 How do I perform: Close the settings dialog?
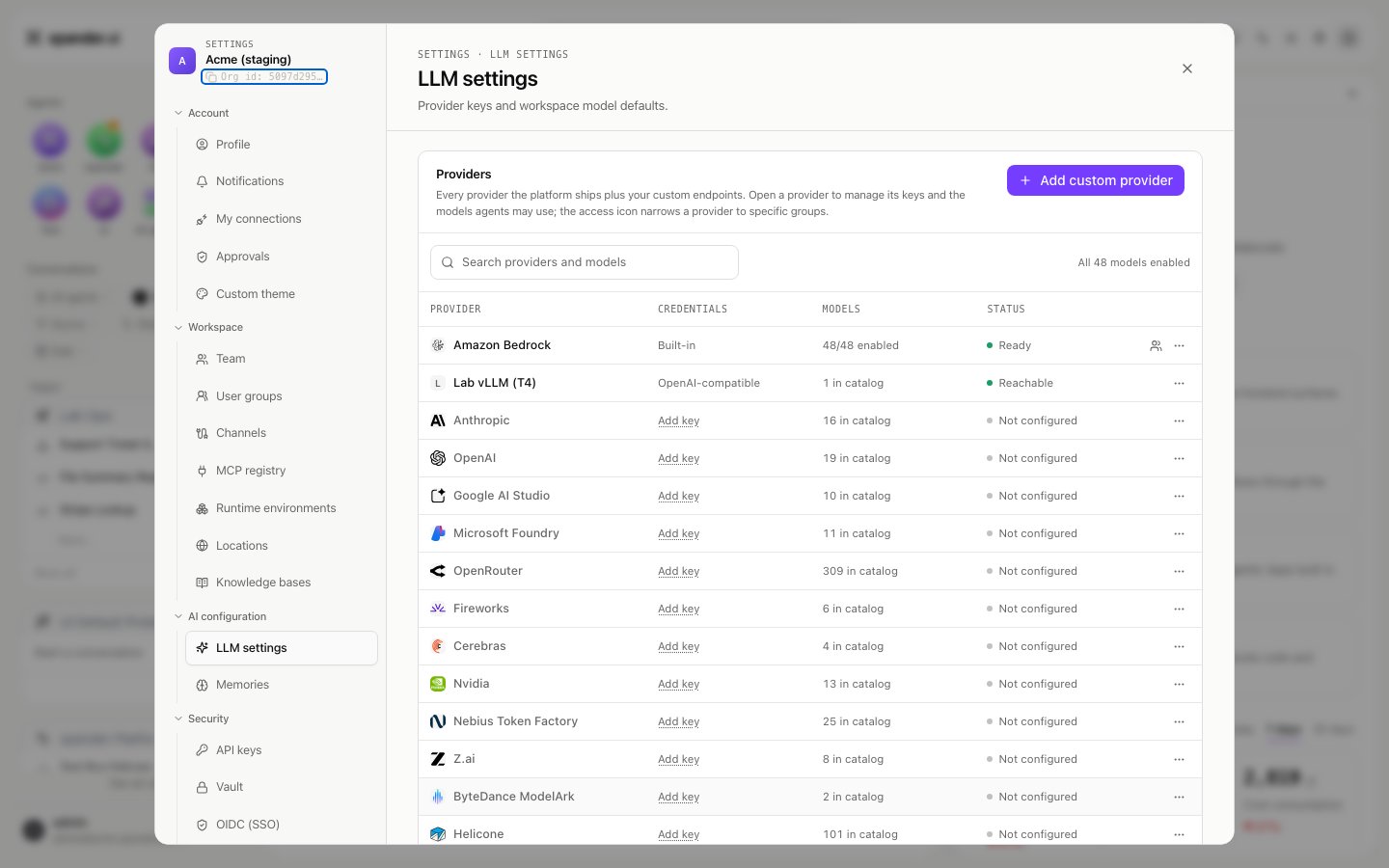click(x=1187, y=68)
